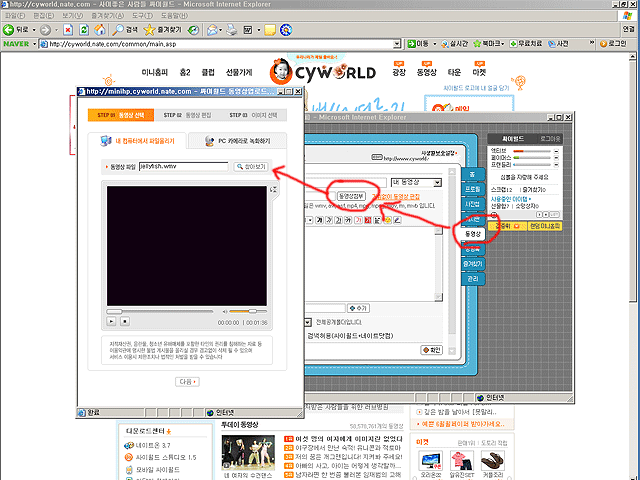The image size is (640, 480).
Task: Click the blue messenger toolbar icon
Action: pyautogui.click(x=286, y=30)
